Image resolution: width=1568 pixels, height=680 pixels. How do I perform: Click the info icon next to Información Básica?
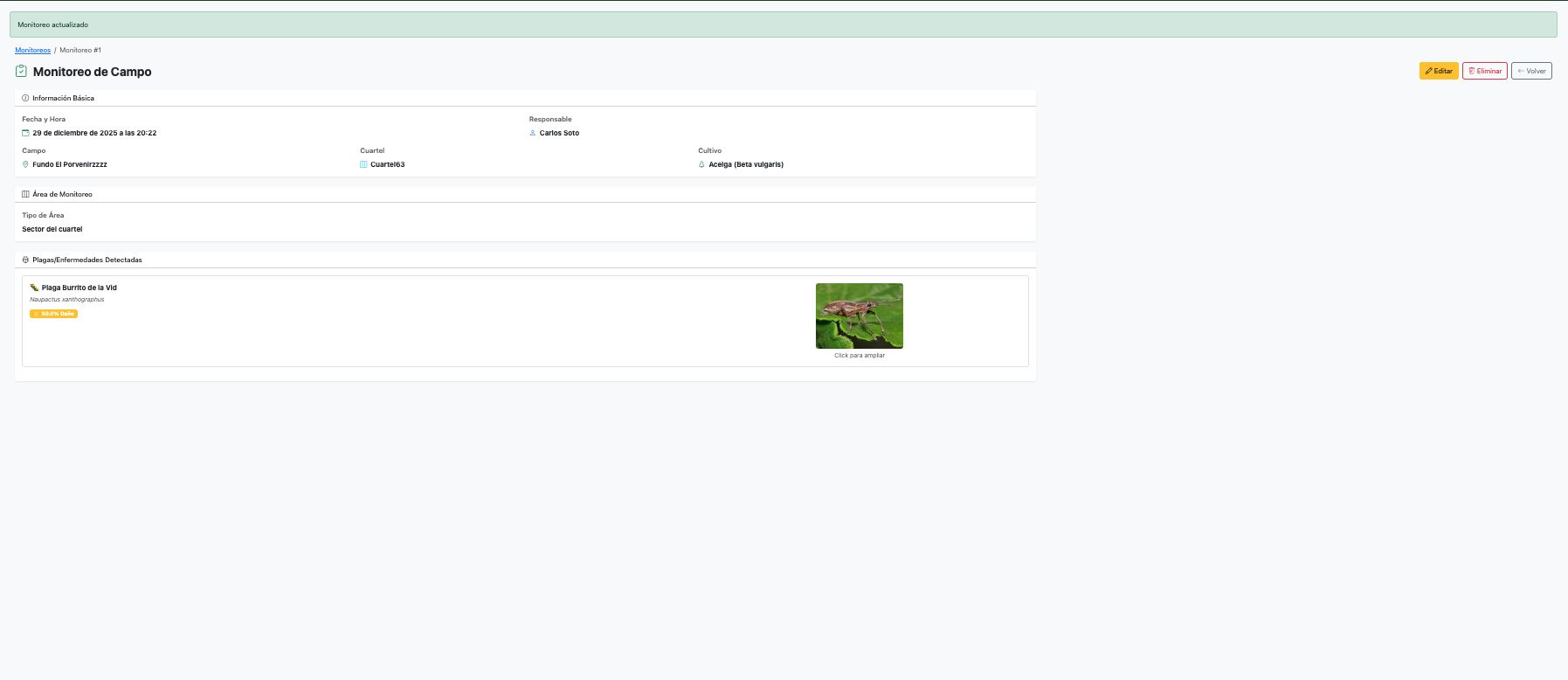tap(25, 98)
